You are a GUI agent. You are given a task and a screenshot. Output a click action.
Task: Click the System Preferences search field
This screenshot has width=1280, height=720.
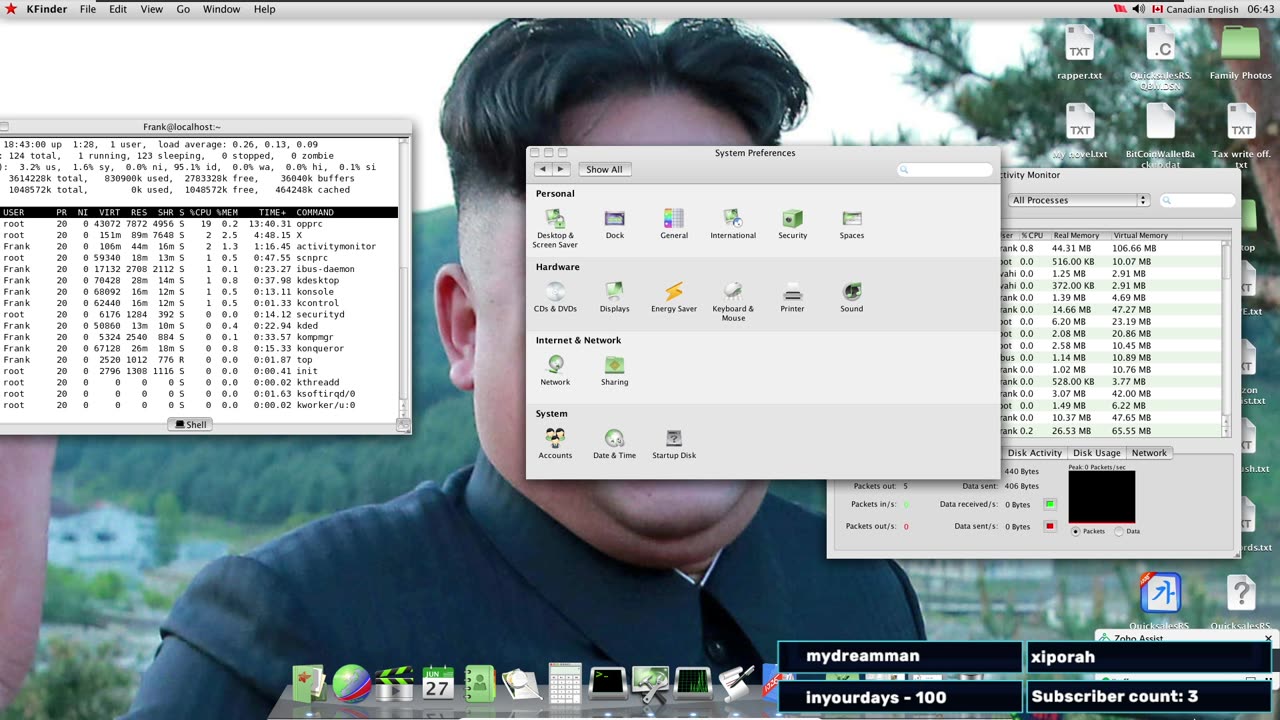click(945, 170)
